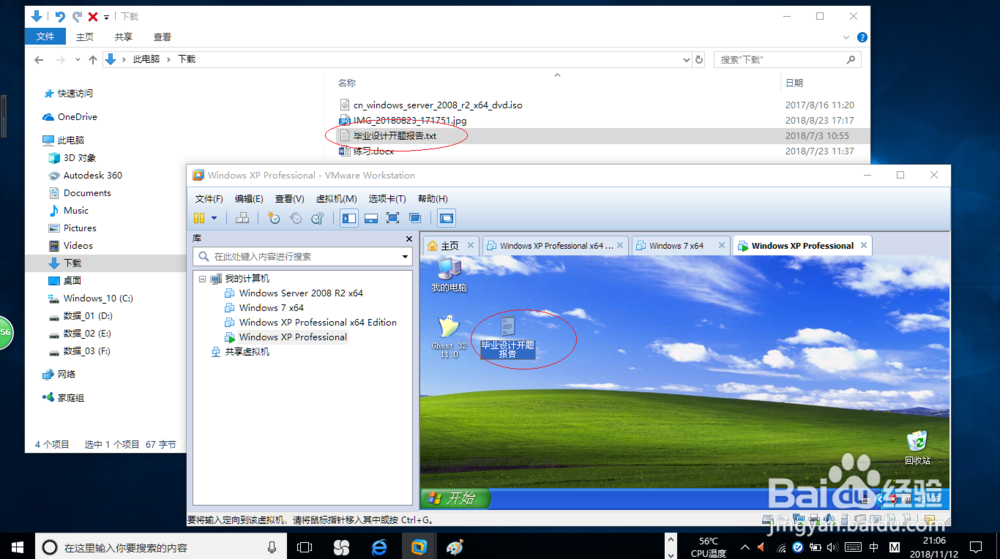Click the Send Ctrl+Alt+Del toolbar icon
1000x559 pixels.
[242, 218]
